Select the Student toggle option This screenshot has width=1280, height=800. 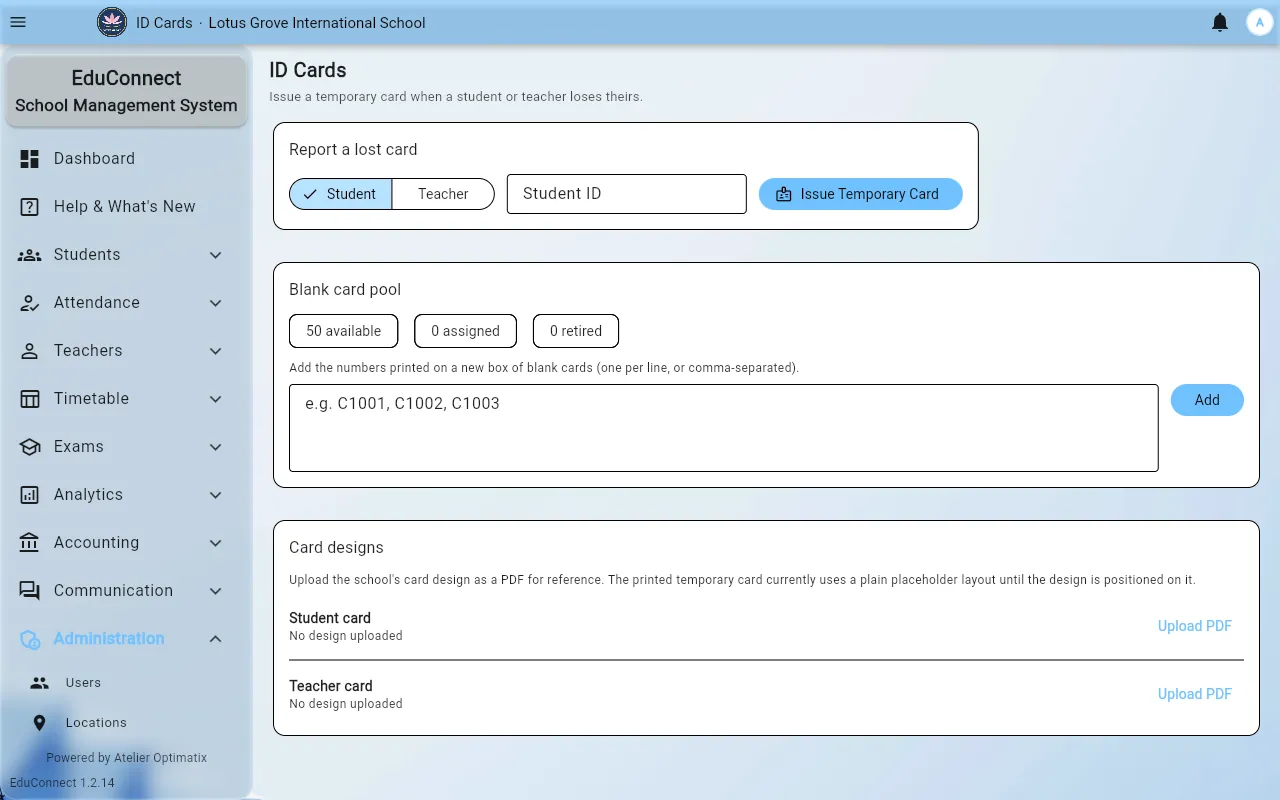tap(341, 194)
